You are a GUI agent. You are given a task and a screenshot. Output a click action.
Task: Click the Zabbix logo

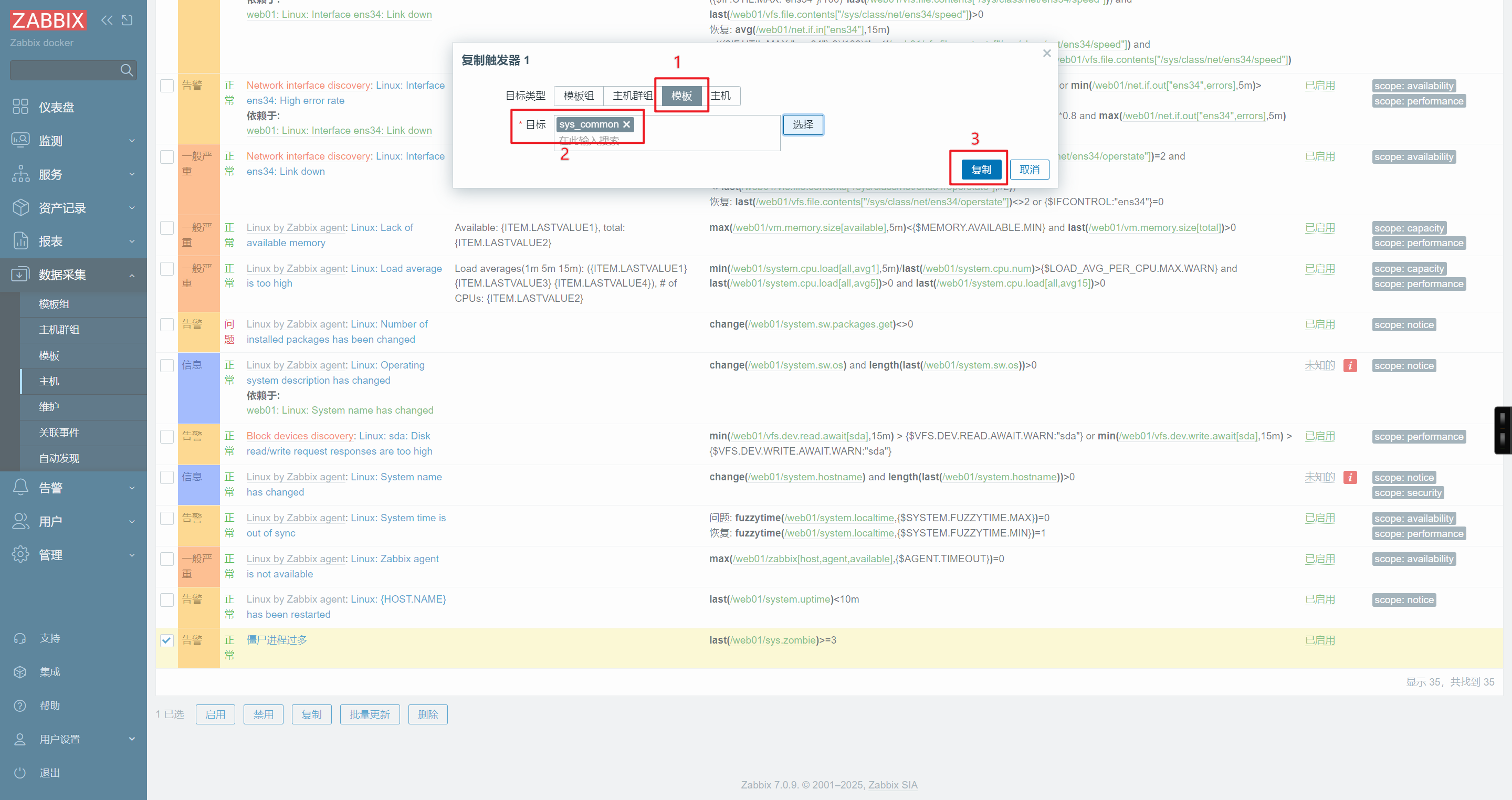48,20
